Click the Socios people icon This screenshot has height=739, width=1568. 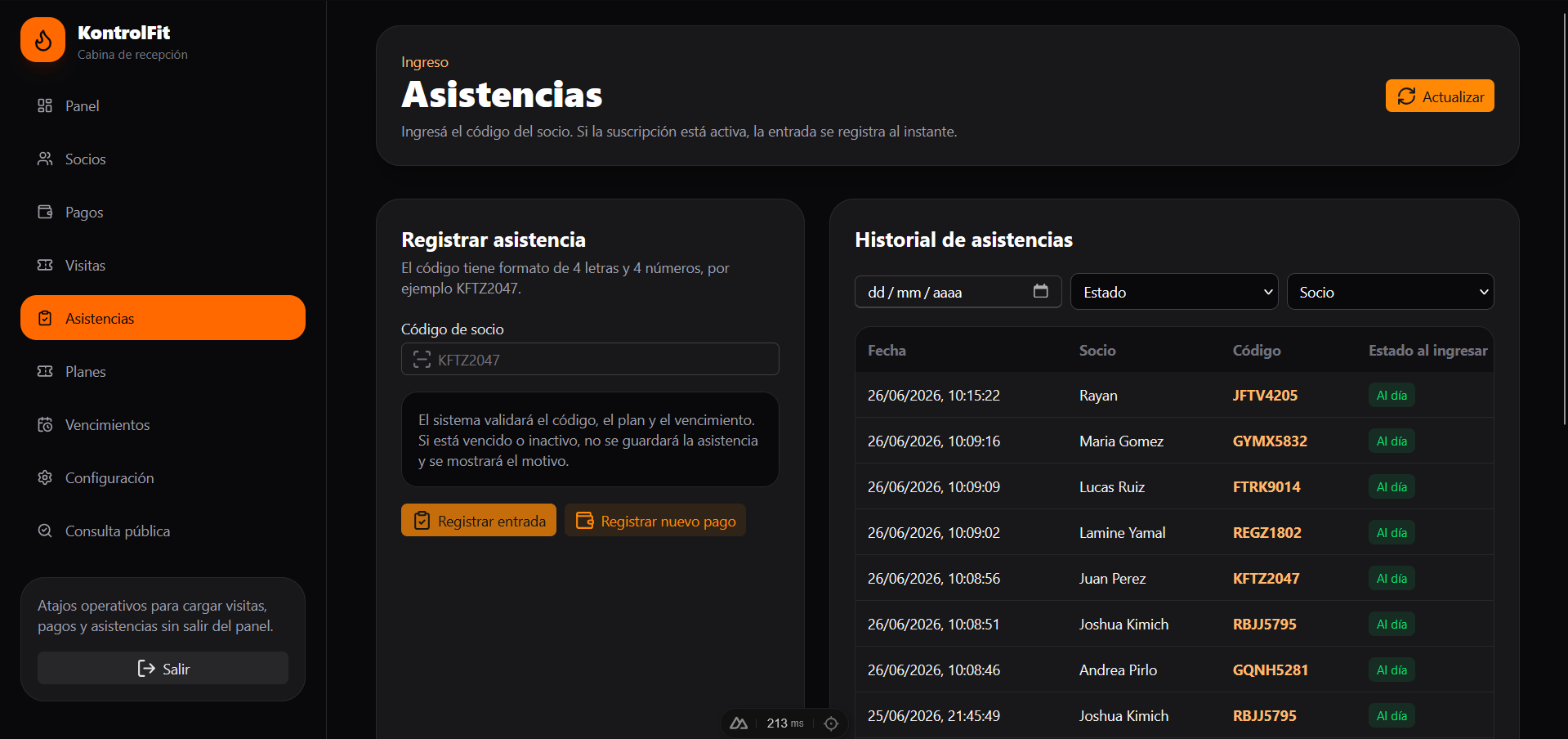[x=45, y=159]
